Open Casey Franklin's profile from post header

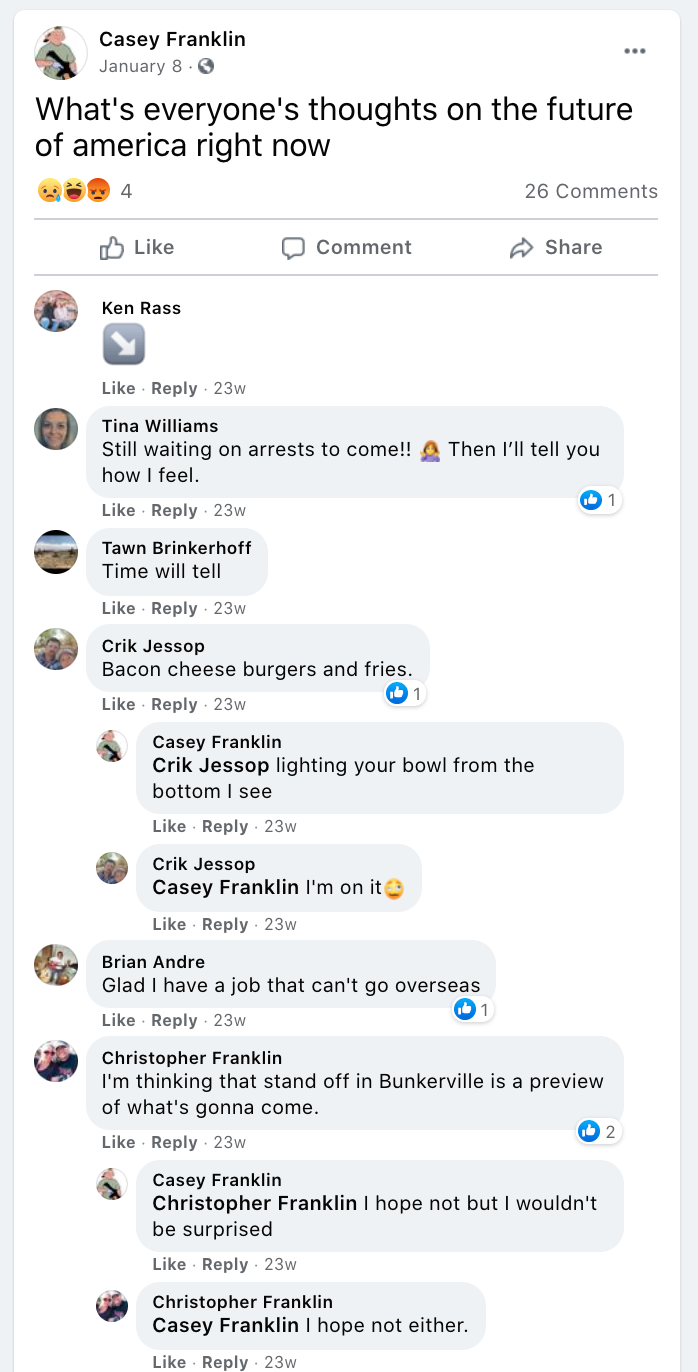172,39
